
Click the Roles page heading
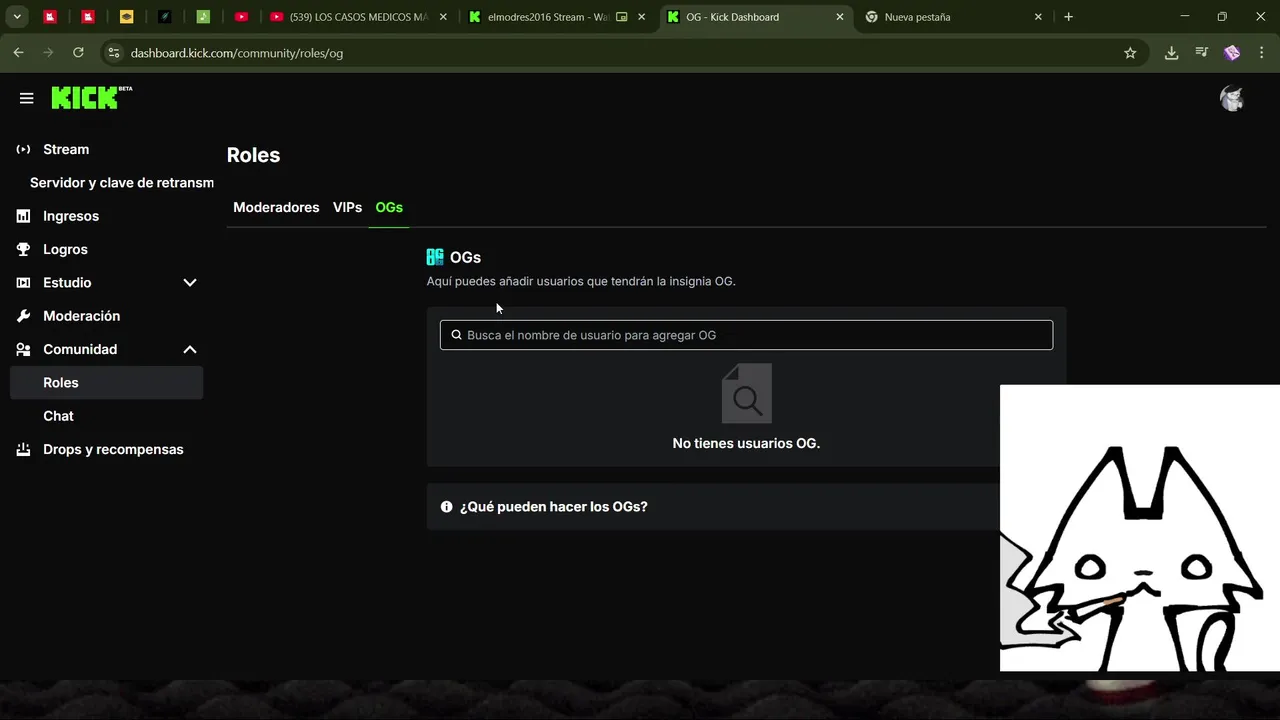pyautogui.click(x=253, y=155)
